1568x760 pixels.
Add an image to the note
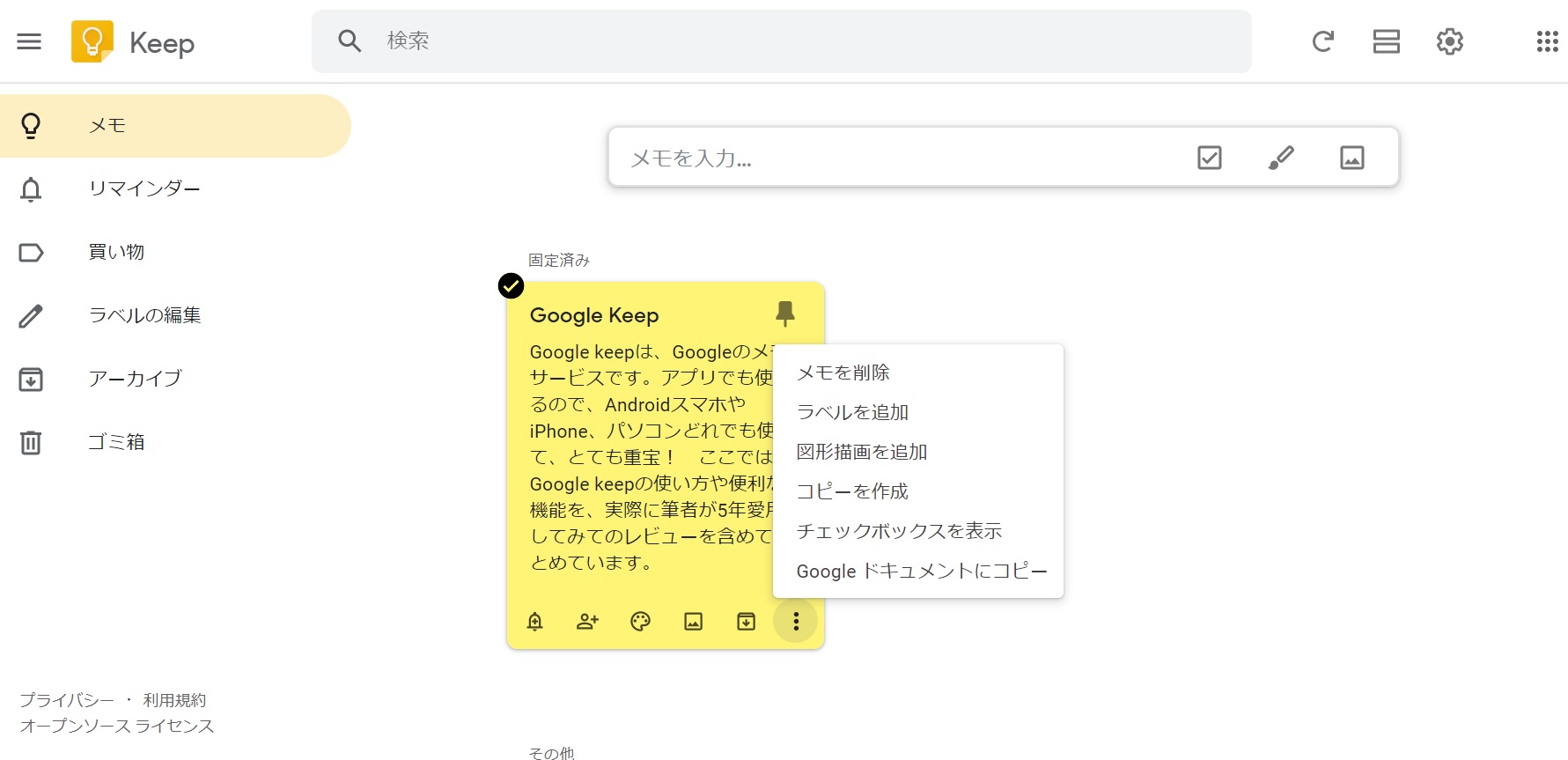[693, 622]
